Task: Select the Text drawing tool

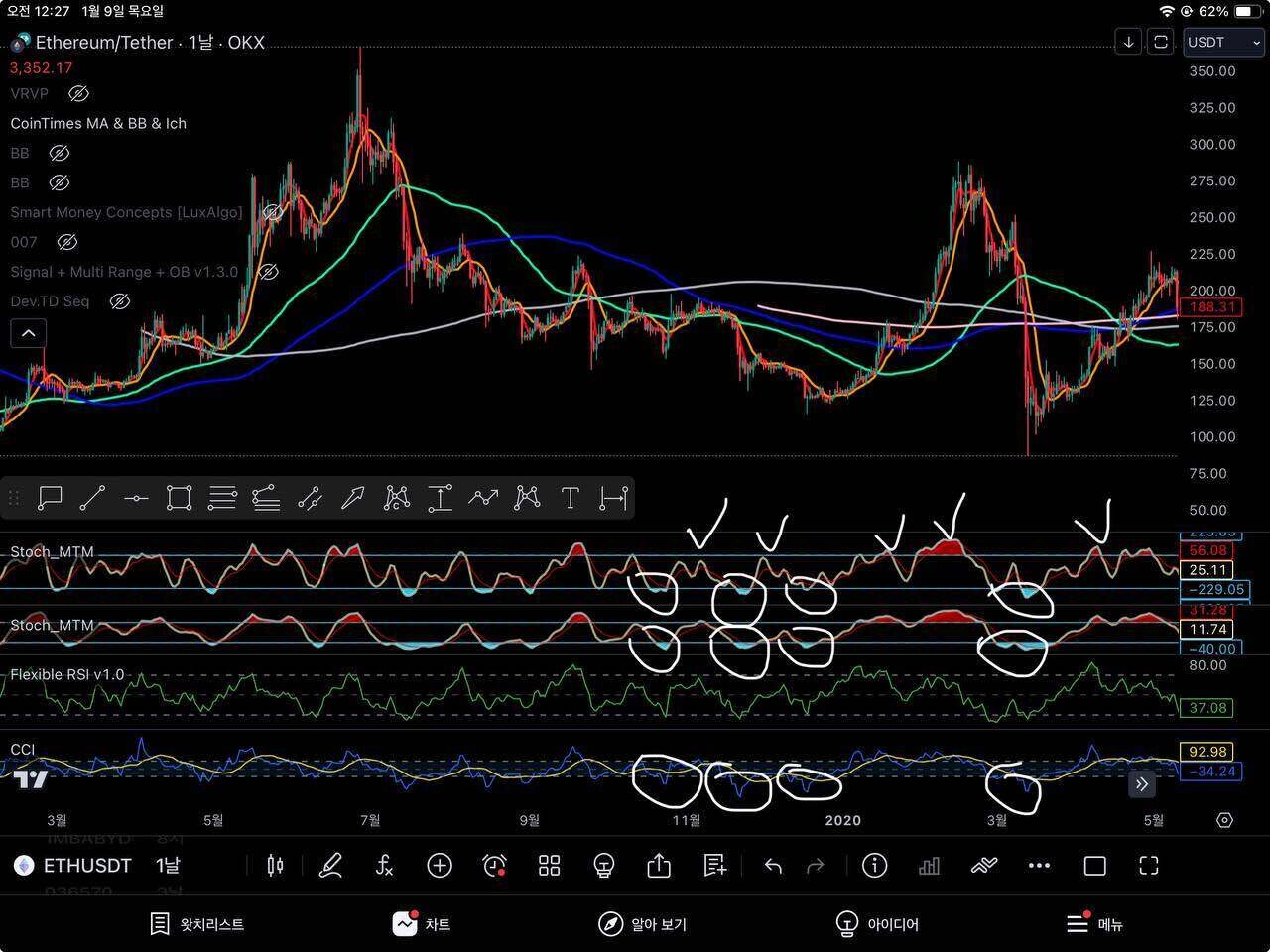Action: click(570, 498)
